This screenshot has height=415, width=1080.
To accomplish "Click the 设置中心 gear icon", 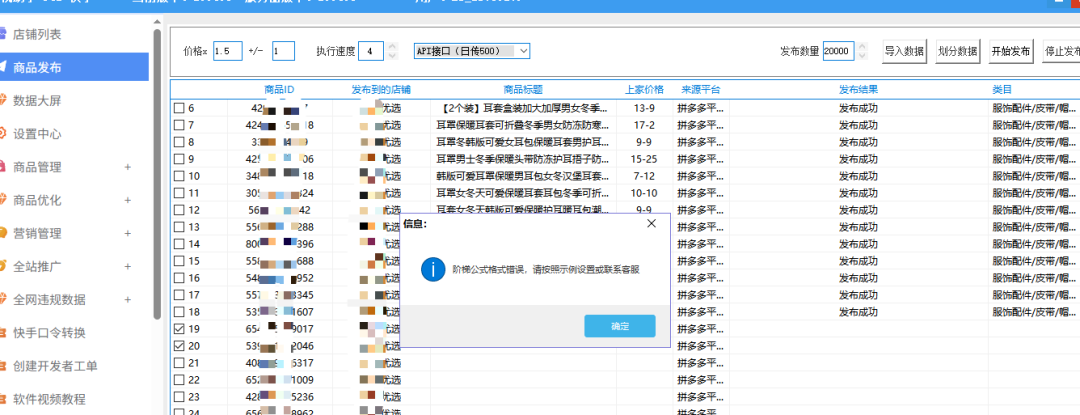I will coord(2,133).
